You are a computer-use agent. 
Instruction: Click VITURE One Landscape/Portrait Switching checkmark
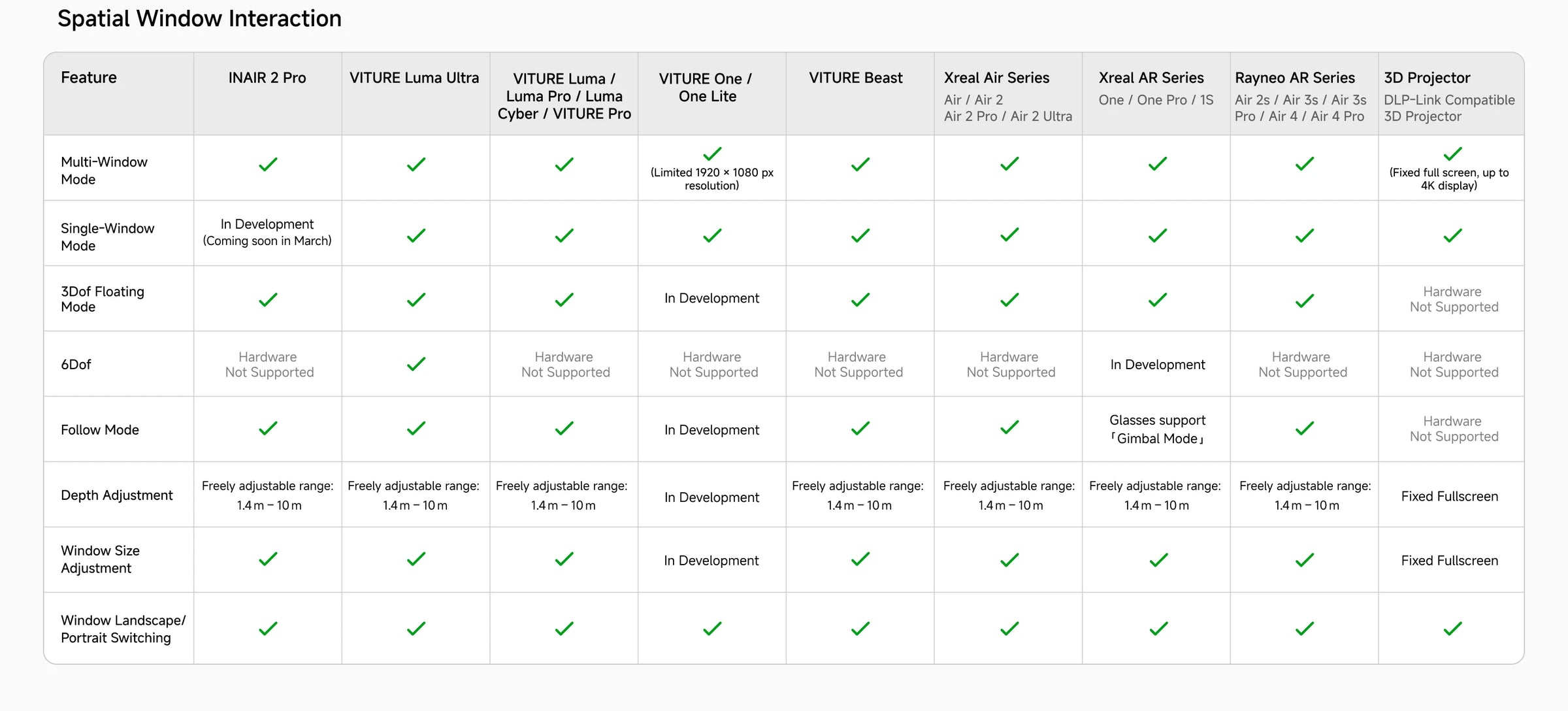712,629
